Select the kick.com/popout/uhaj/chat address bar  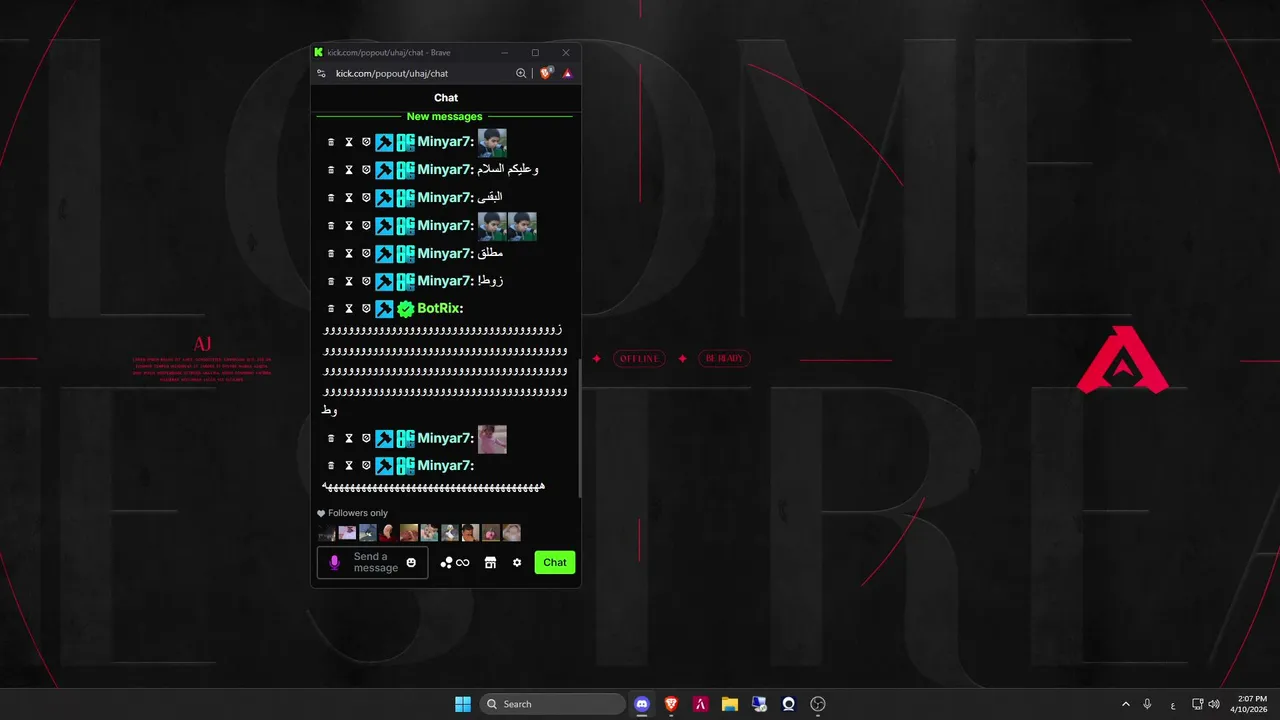(392, 73)
